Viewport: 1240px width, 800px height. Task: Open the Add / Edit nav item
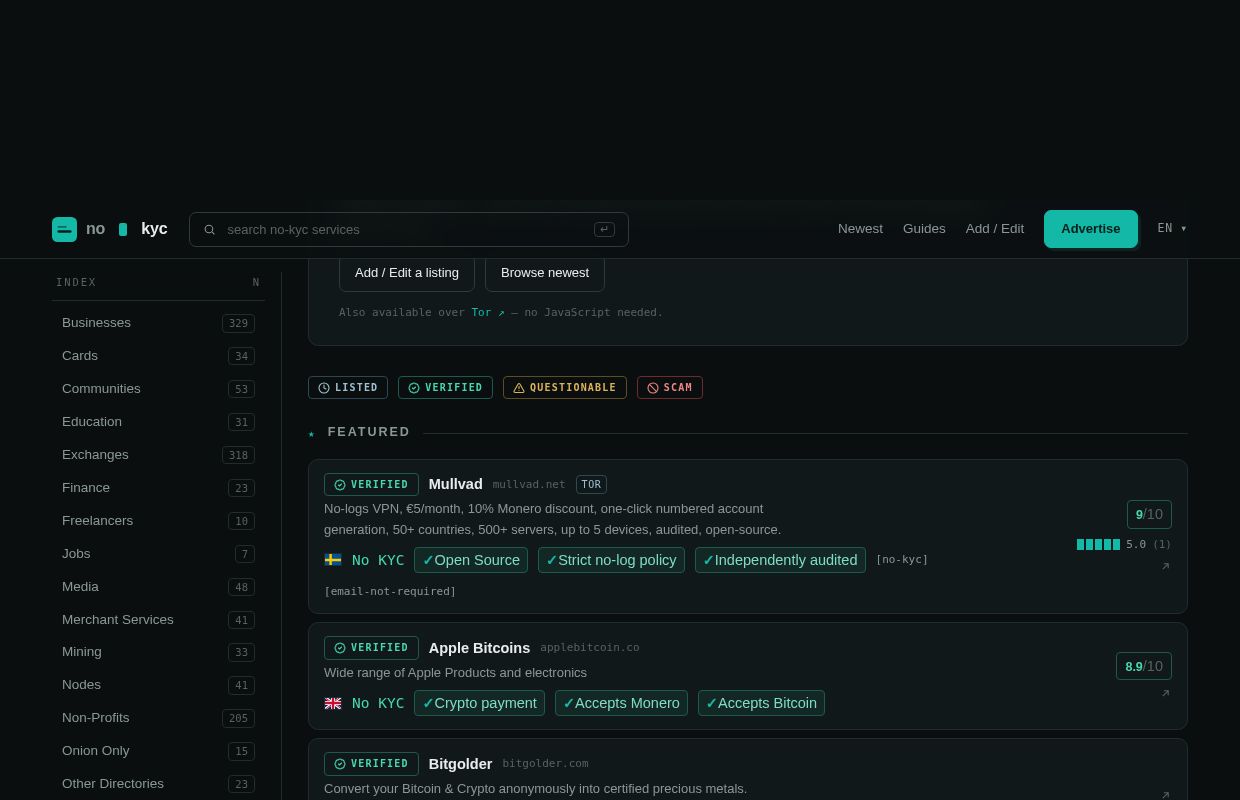click(x=995, y=228)
